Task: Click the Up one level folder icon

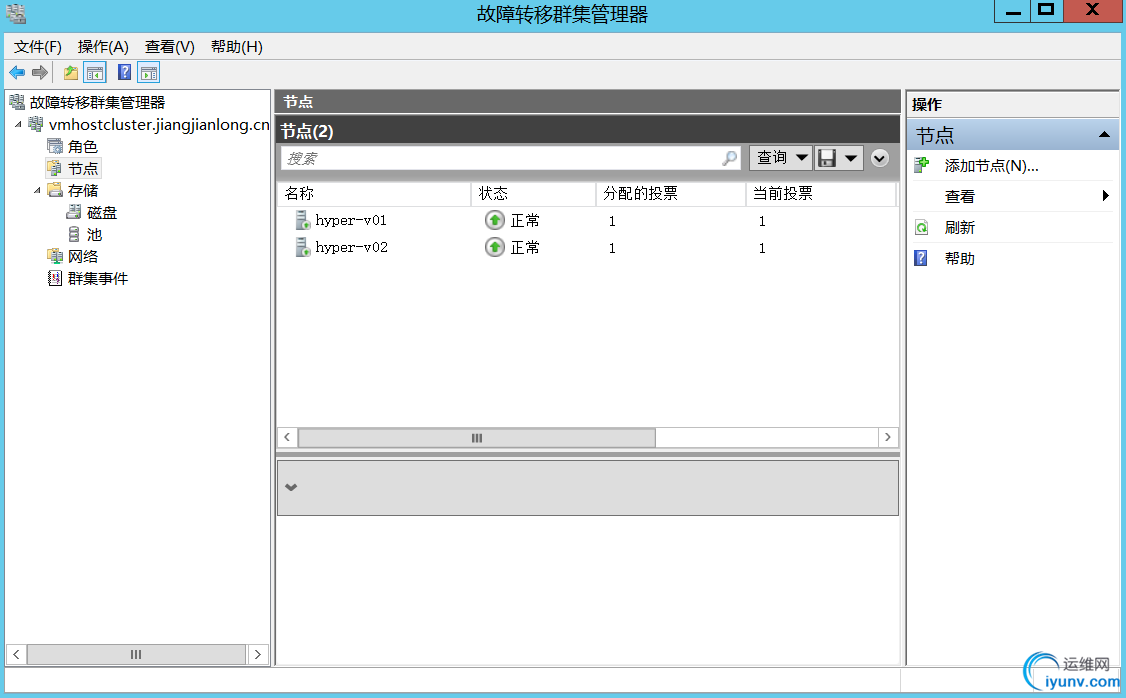Action: (x=70, y=73)
